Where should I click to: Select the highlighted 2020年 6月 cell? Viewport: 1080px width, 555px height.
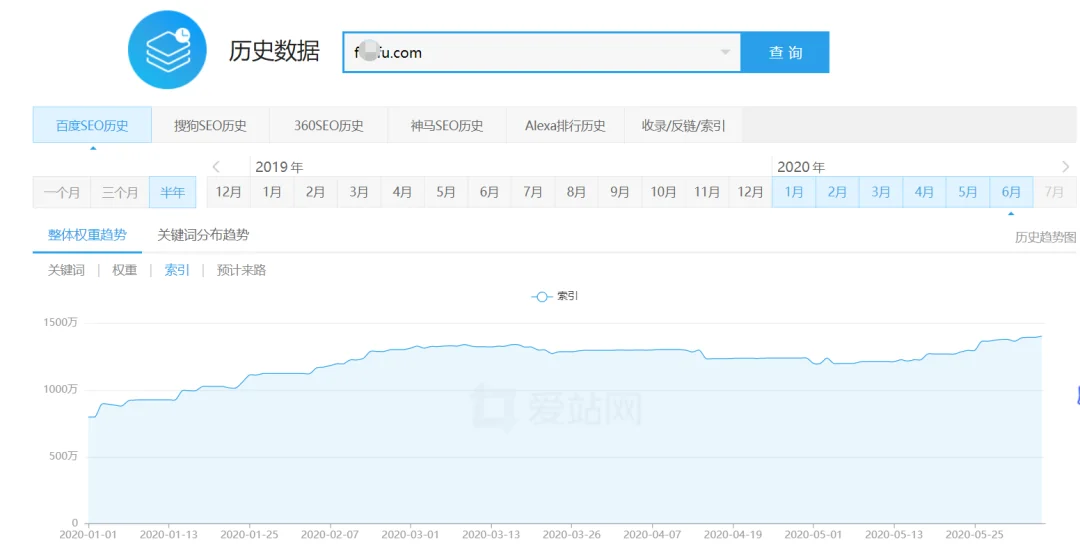point(1011,192)
